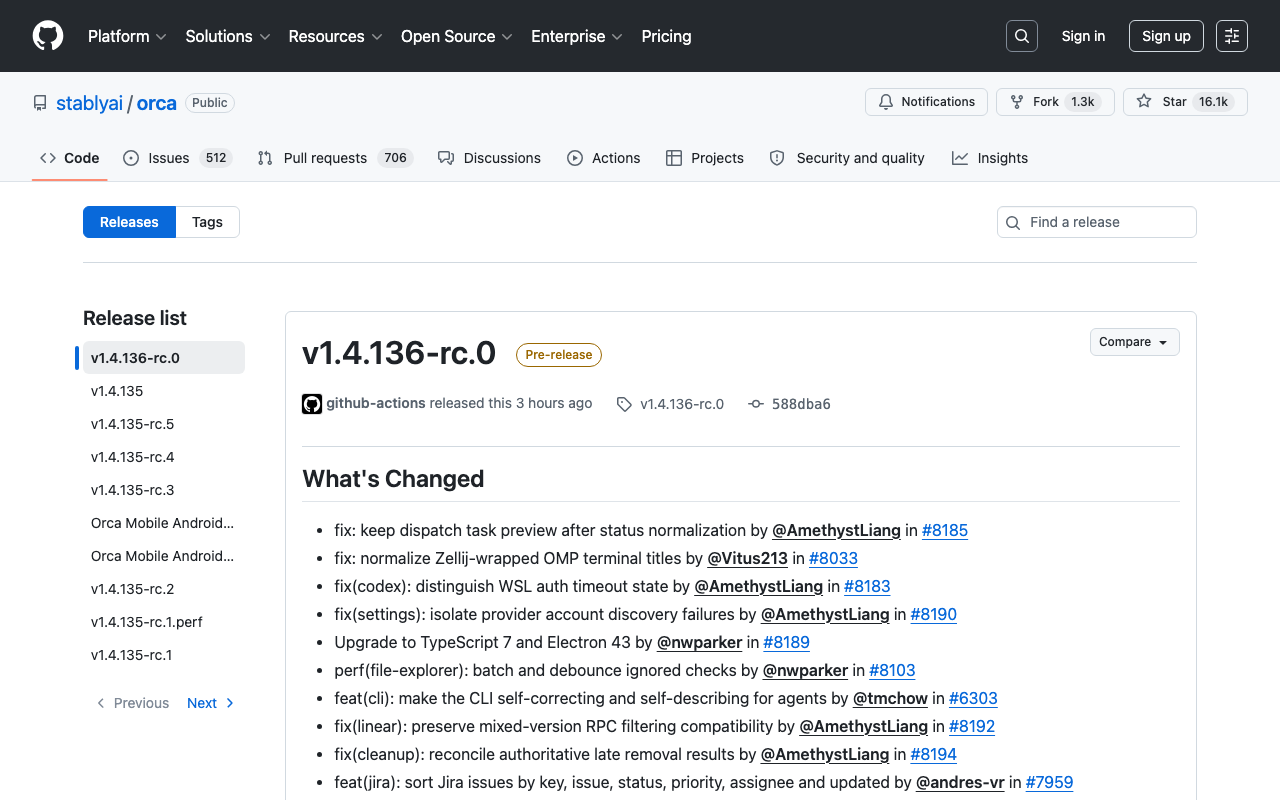Open pull request #8185 link

pyautogui.click(x=945, y=530)
